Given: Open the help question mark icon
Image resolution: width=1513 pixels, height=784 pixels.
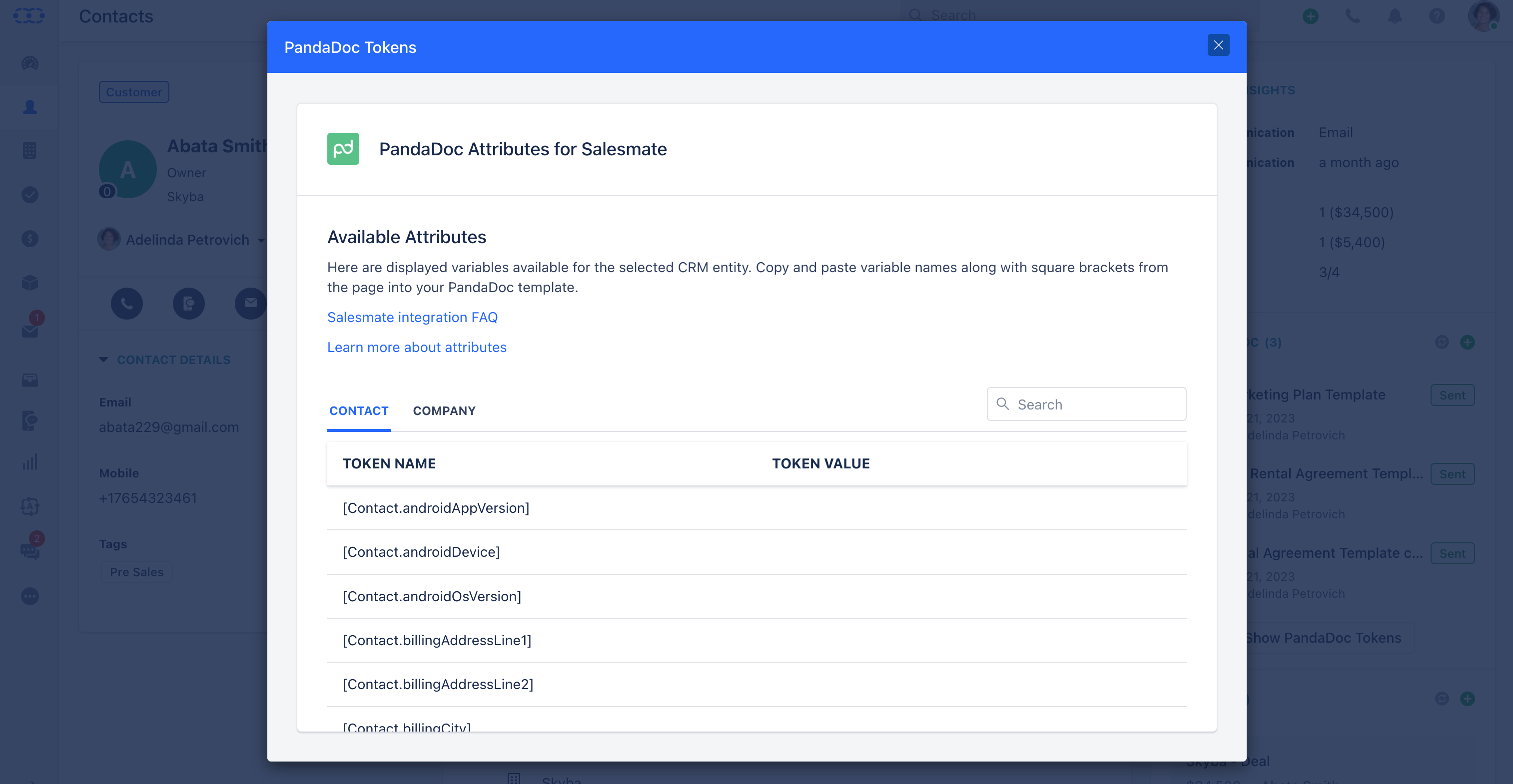Looking at the screenshot, I should tap(1437, 16).
